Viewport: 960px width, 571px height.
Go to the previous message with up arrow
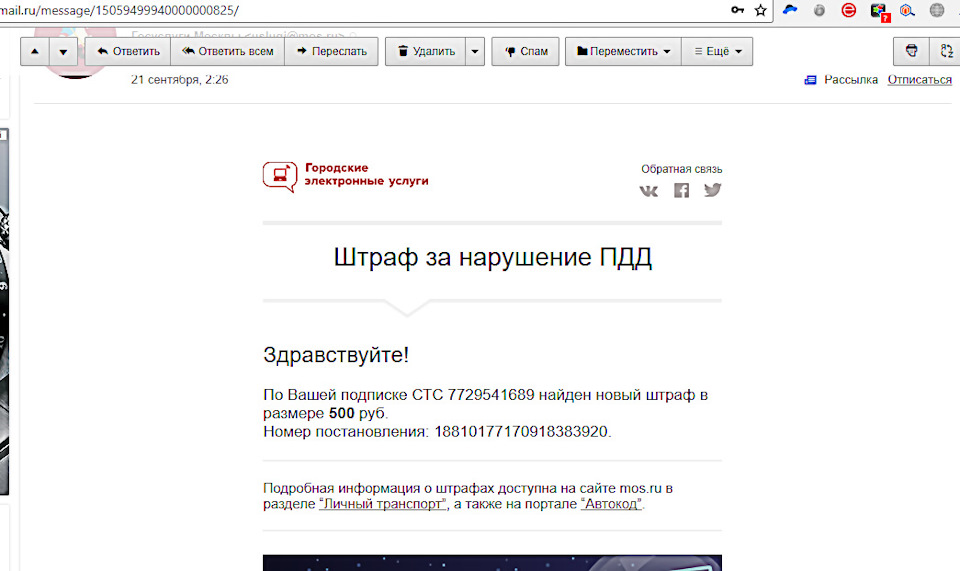(x=35, y=52)
